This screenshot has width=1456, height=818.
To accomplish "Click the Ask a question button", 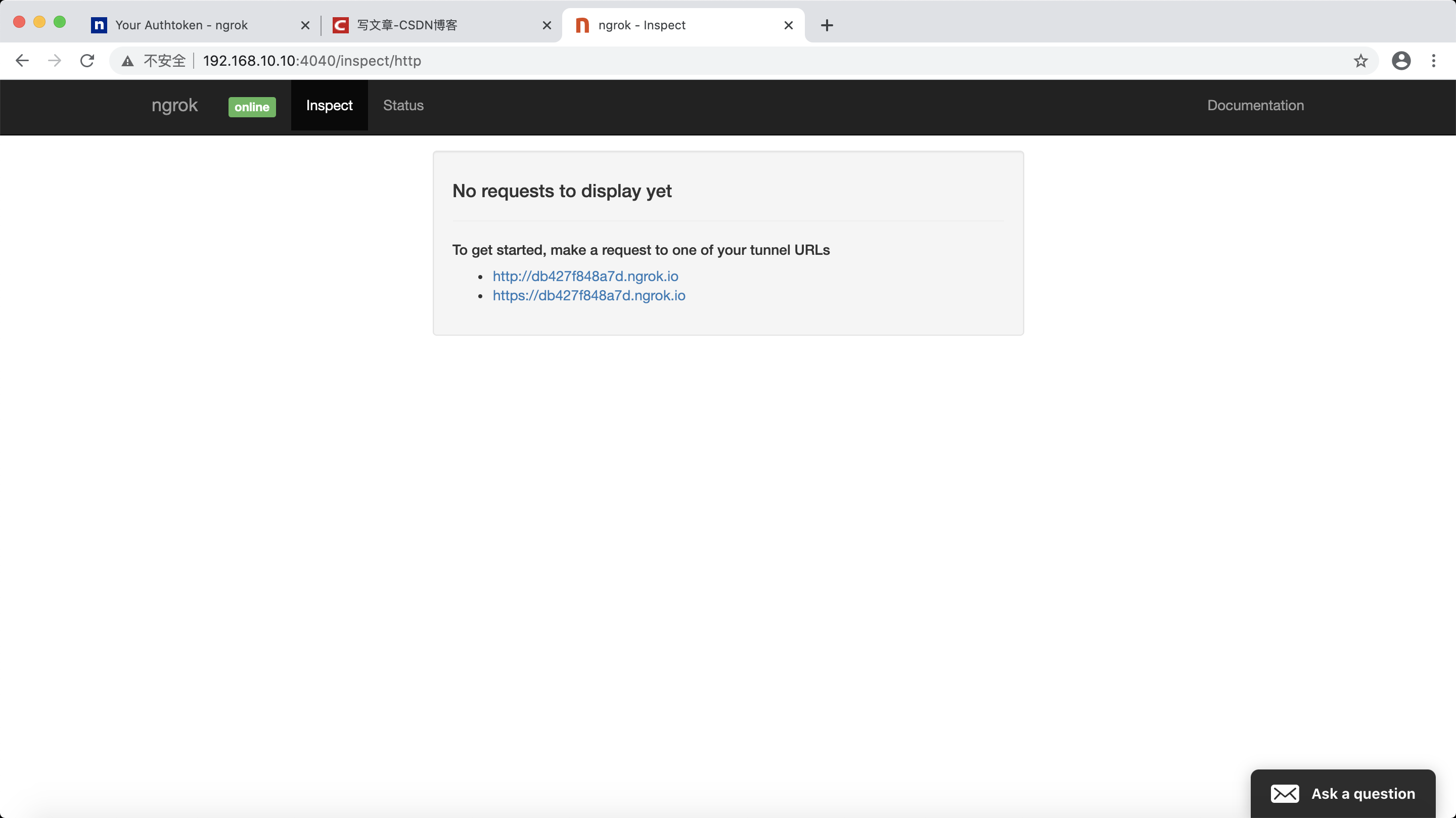I will coord(1342,793).
